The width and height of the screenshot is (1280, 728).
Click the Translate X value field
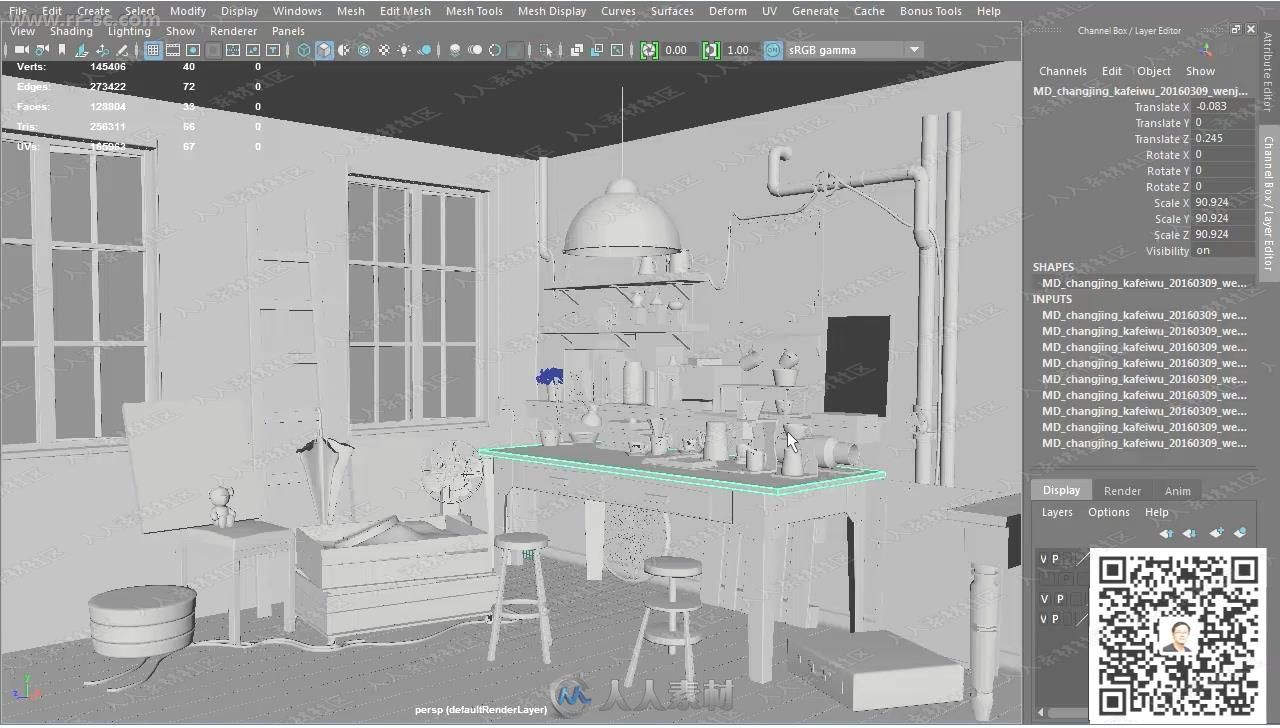pyautogui.click(x=1224, y=107)
